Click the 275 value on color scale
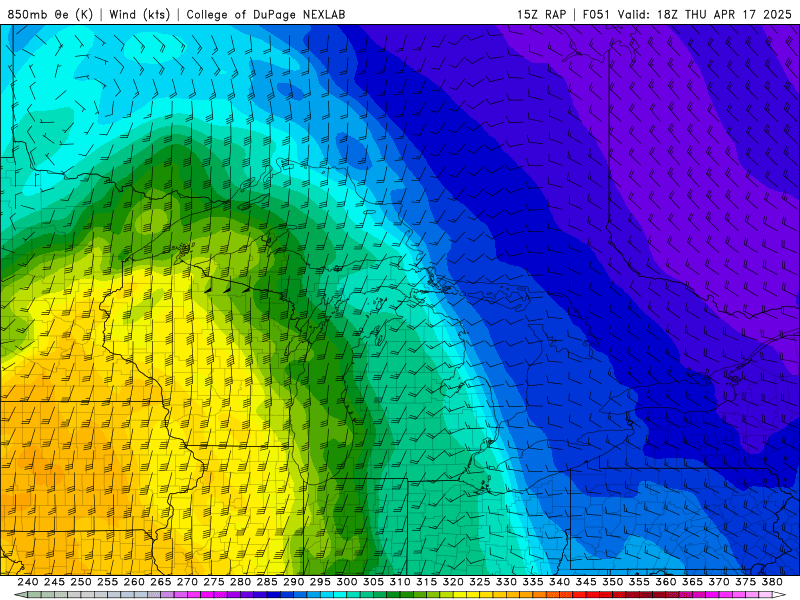Screen dimensions: 800x600 tap(214, 582)
